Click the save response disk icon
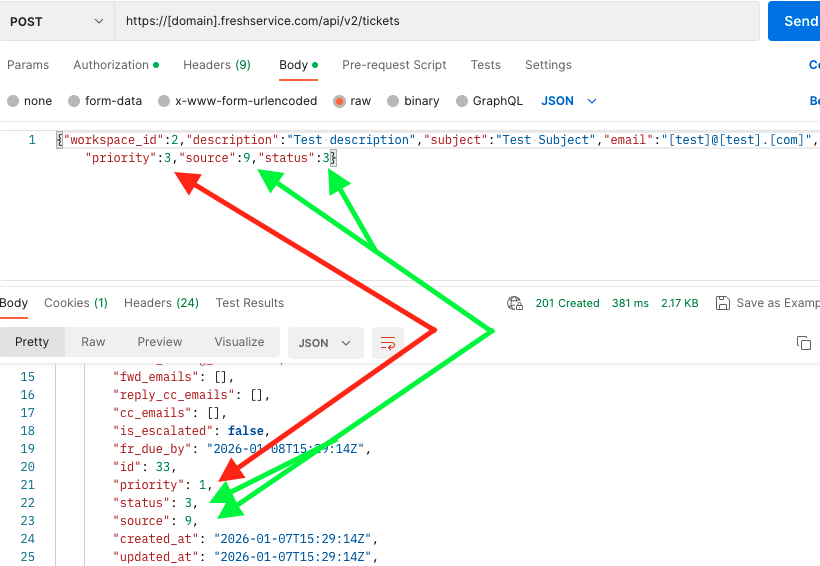Viewport: 820px width, 566px height. pyautogui.click(x=723, y=303)
